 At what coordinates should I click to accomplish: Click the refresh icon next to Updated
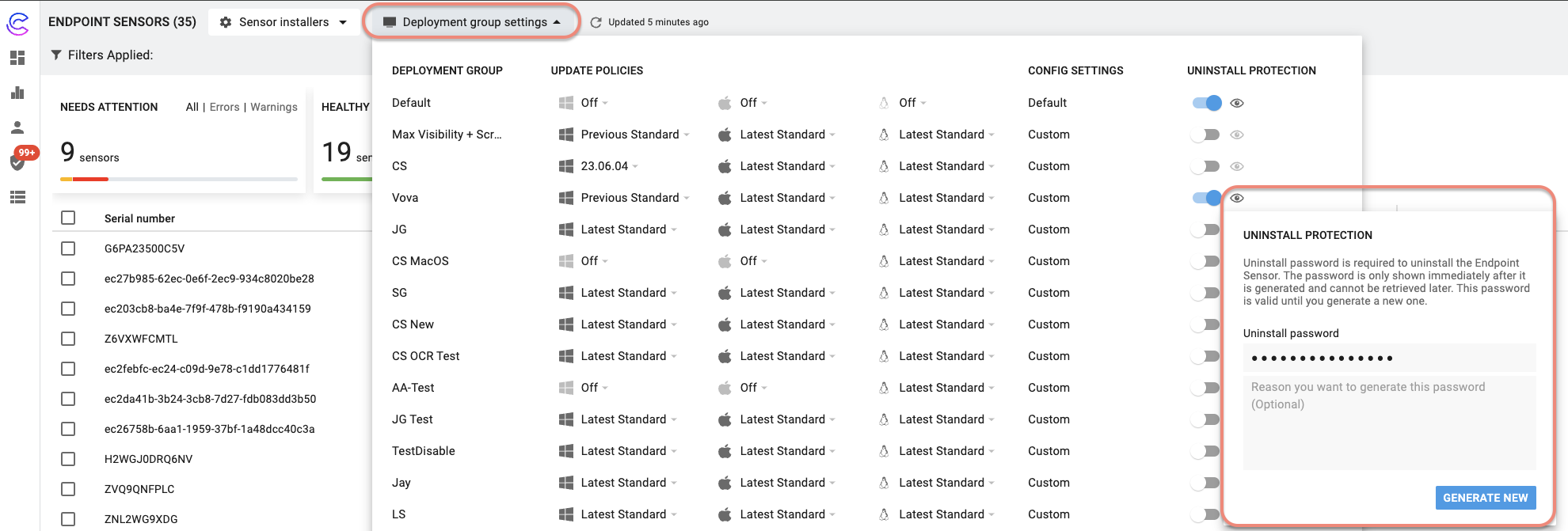pos(596,22)
